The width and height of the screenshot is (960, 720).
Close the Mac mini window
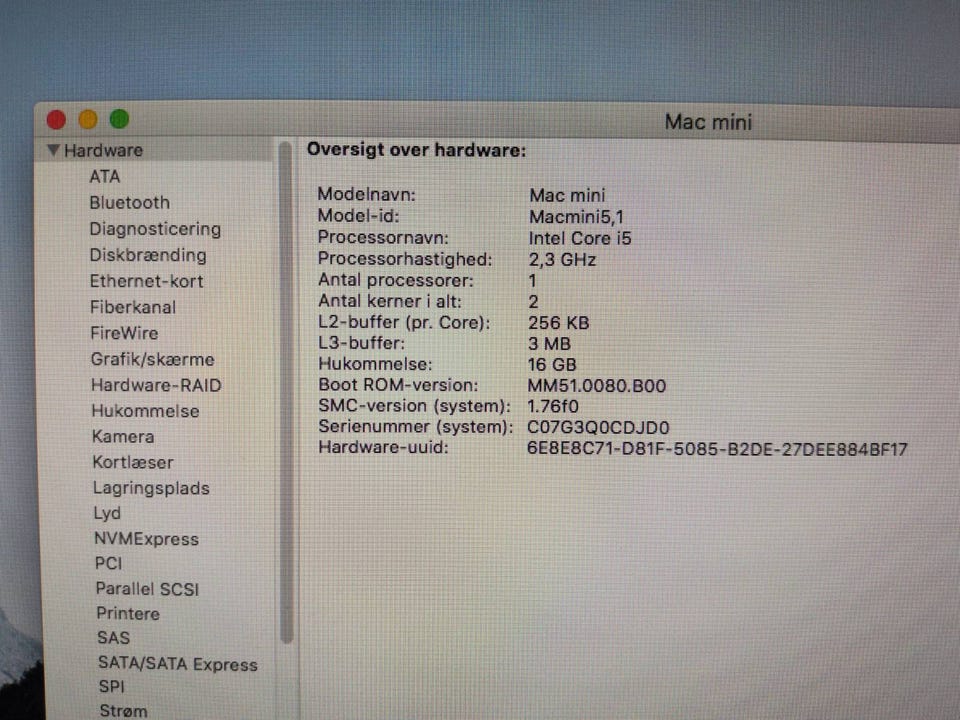56,119
